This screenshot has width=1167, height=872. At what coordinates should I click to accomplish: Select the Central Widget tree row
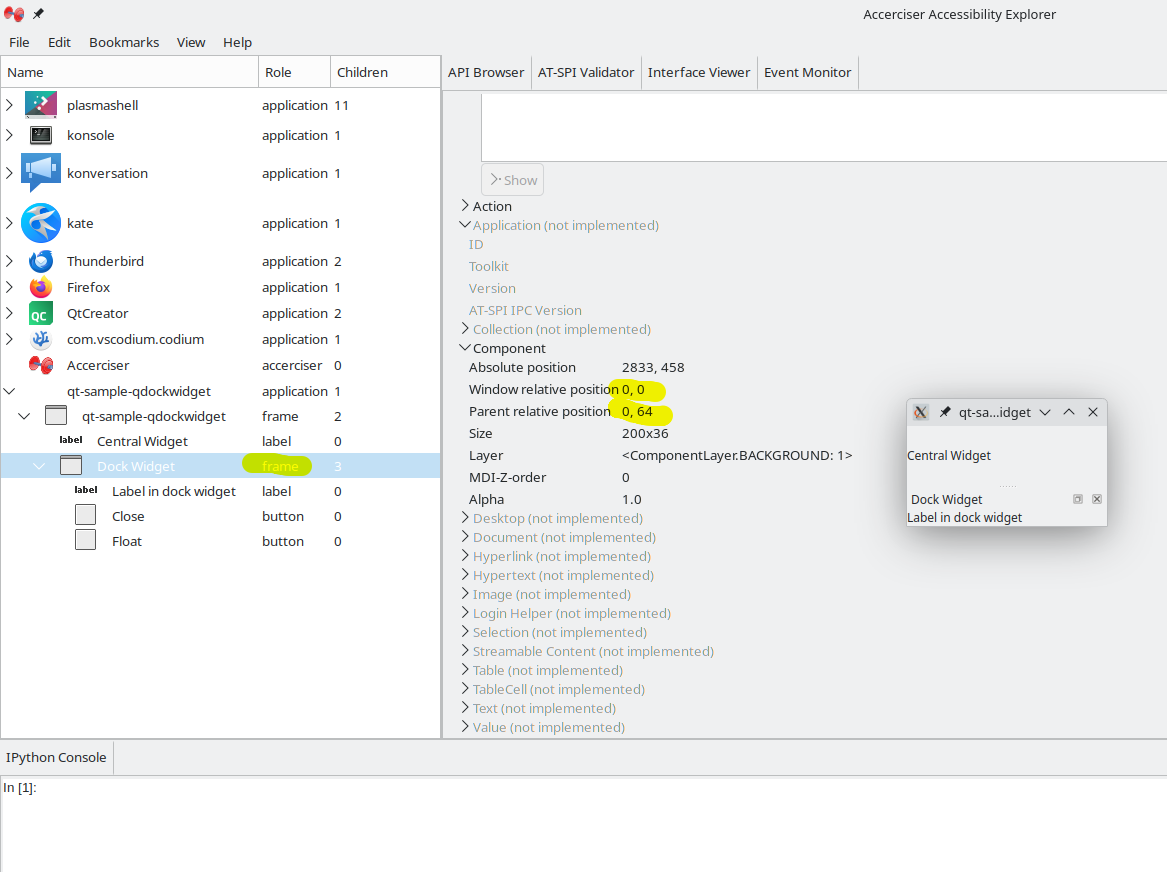[220, 441]
